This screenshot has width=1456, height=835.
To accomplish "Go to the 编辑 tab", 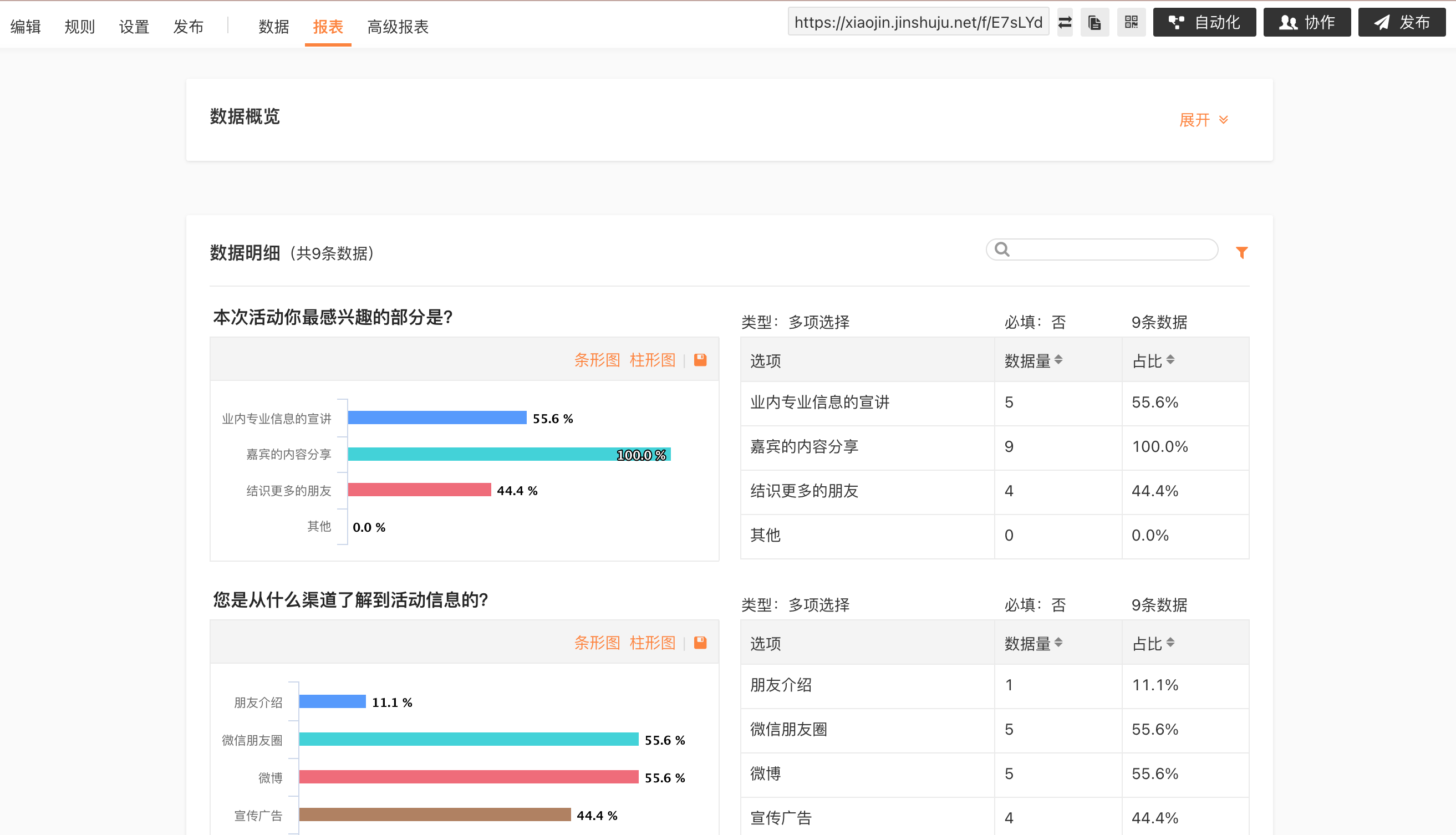I will coord(26,27).
